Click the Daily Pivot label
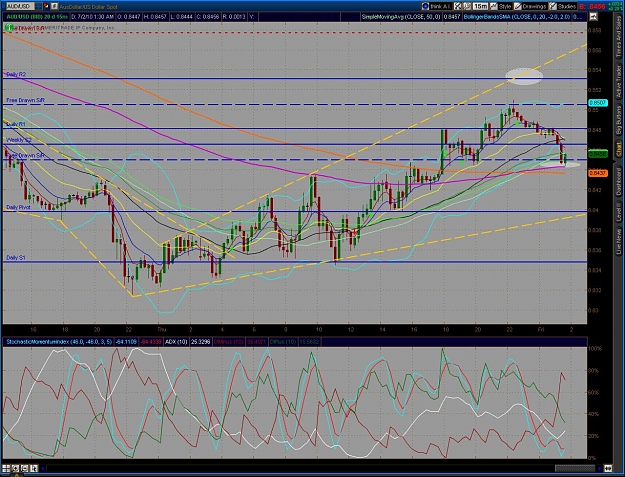625x477 pixels. pyautogui.click(x=18, y=208)
